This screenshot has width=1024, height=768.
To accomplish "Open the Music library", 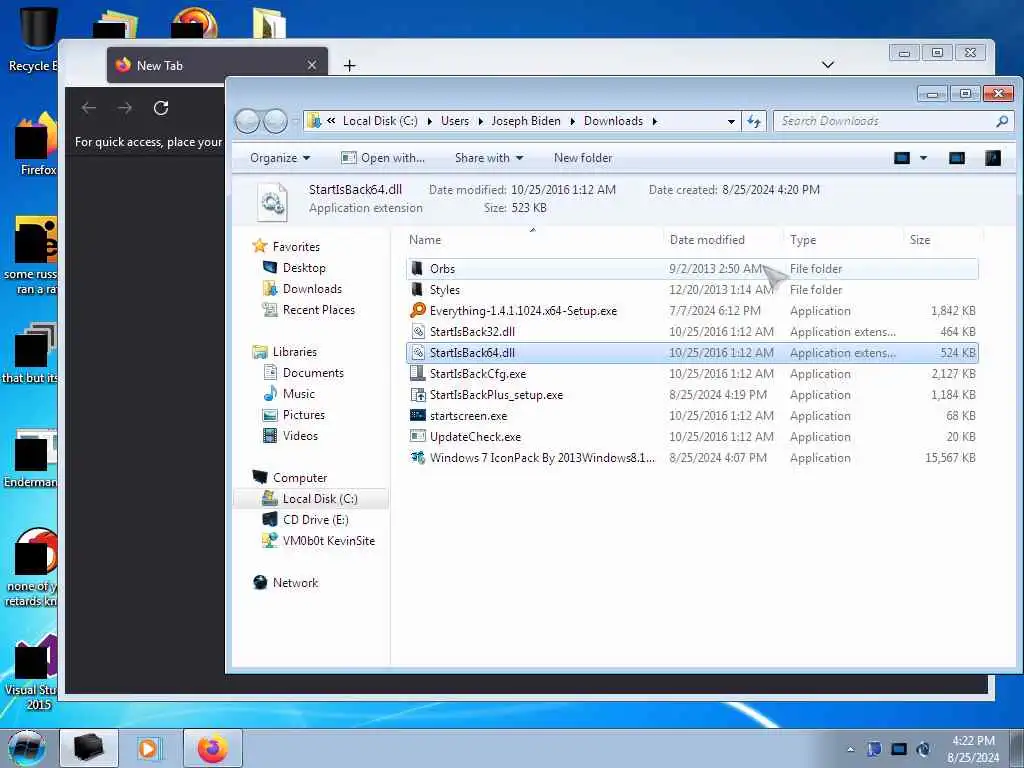I will (x=298, y=394).
